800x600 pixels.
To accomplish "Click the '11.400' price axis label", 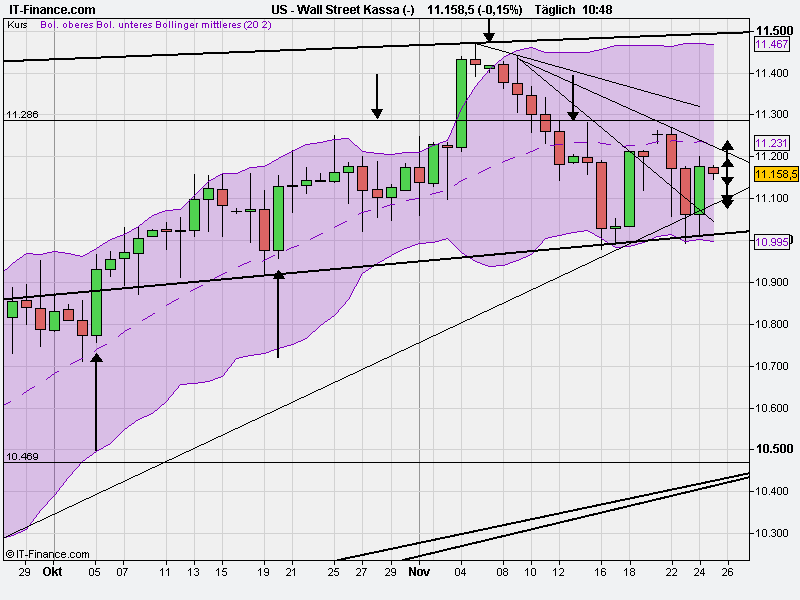I will pos(772,73).
